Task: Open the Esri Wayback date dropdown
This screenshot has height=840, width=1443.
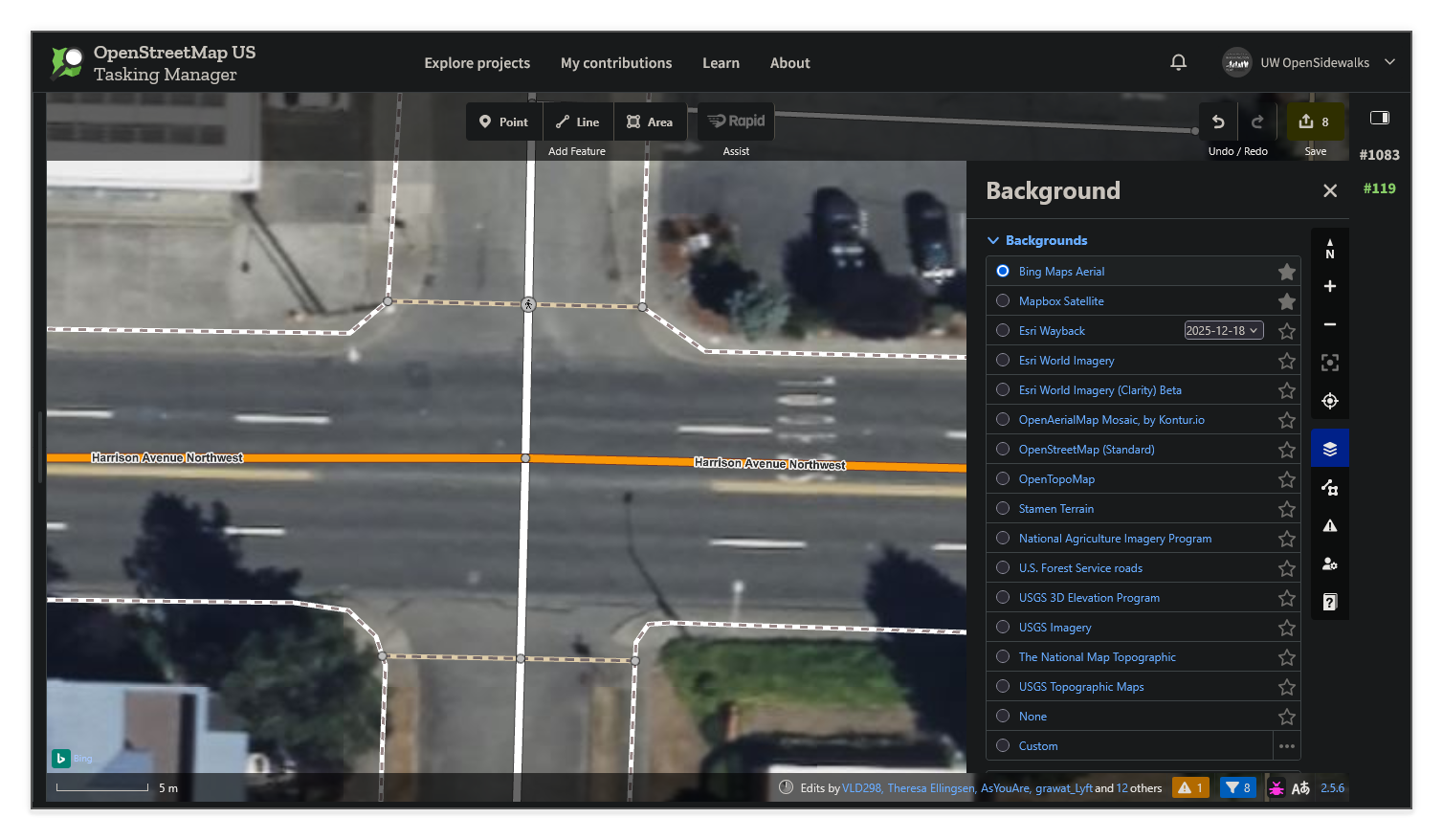Action: coord(1223,329)
